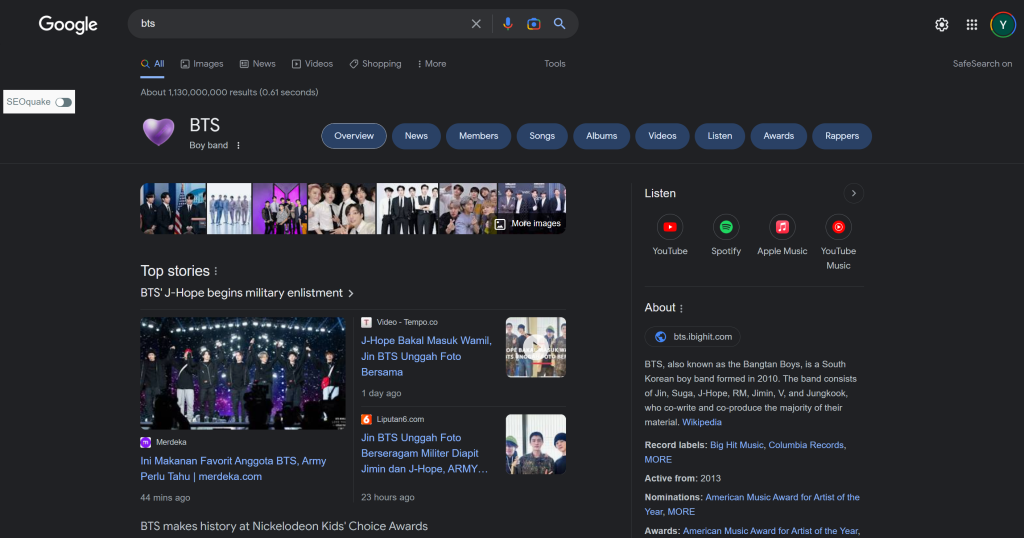This screenshot has width=1024, height=538.
Task: Open first BTS image in image strip
Action: click(173, 208)
